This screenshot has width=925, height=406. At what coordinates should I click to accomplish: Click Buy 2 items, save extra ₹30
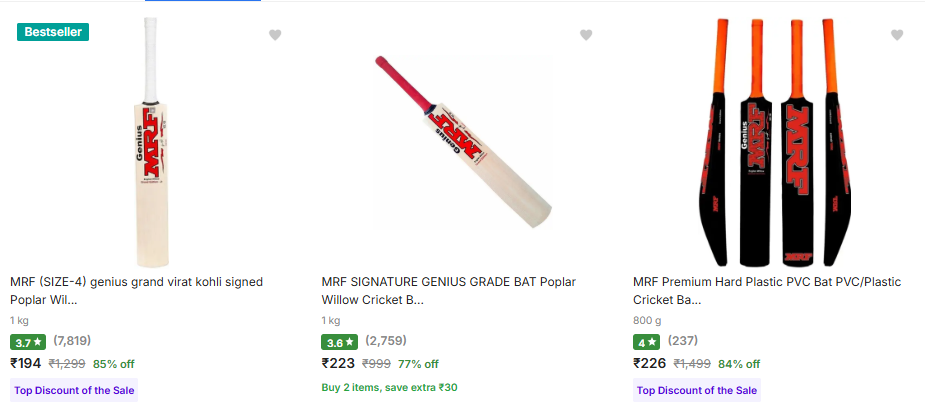(x=389, y=387)
